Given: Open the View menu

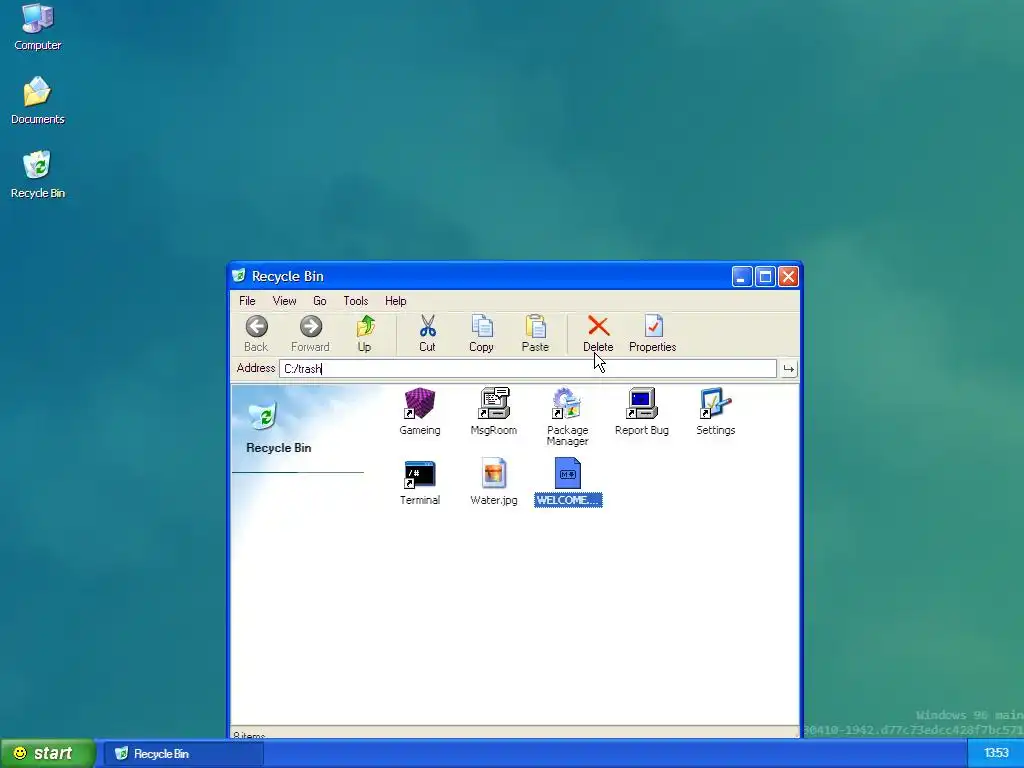Looking at the screenshot, I should [284, 301].
